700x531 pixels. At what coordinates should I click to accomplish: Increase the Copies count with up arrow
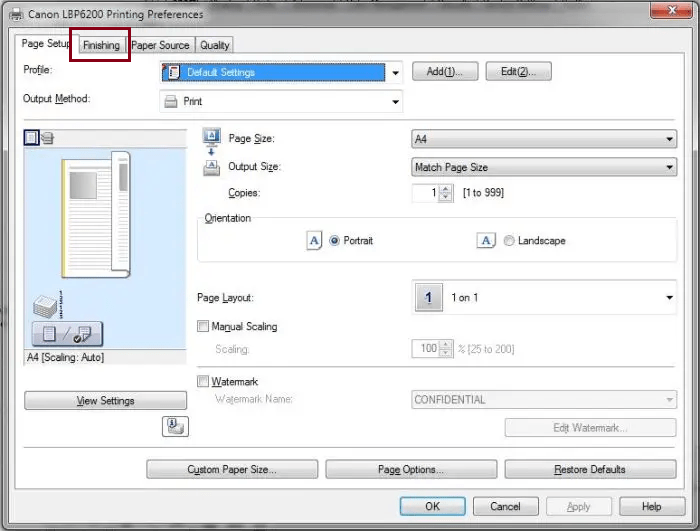(446, 189)
